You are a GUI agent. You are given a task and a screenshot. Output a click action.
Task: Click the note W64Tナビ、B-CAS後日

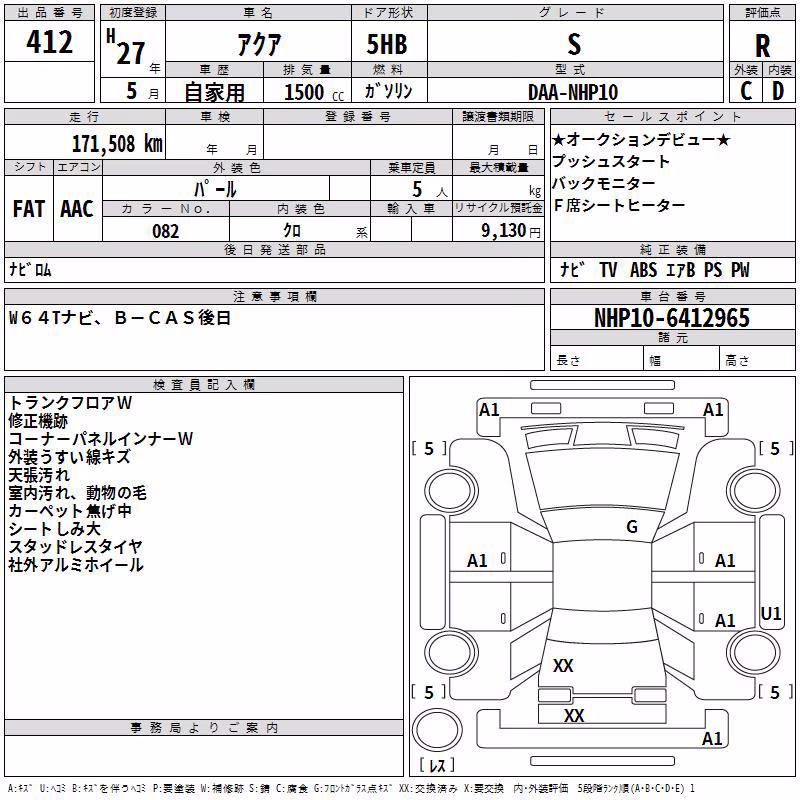click(120, 318)
